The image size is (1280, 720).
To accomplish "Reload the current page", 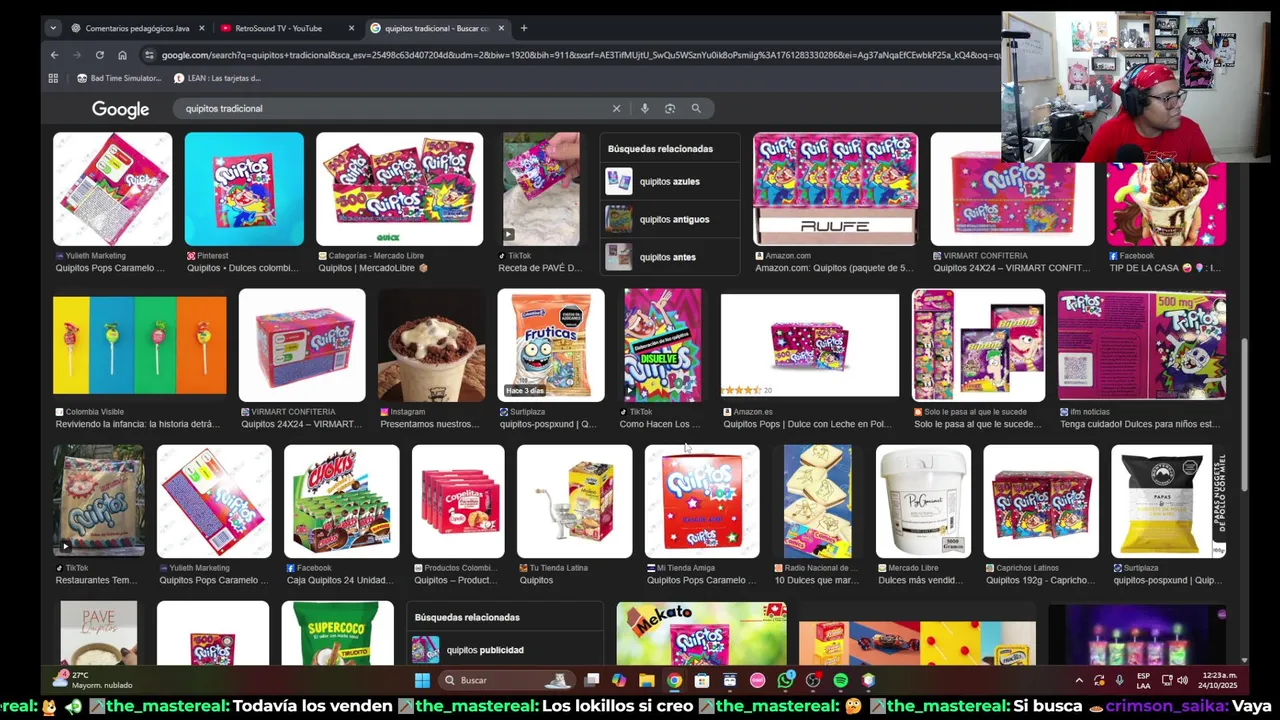I will click(99, 55).
